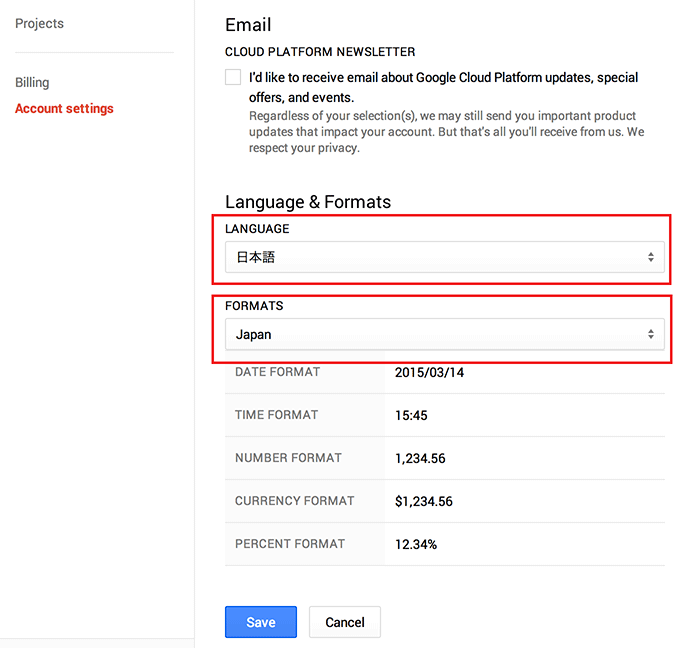The image size is (686, 648).
Task: Click the currency format value $1,234.56
Action: pos(423,501)
